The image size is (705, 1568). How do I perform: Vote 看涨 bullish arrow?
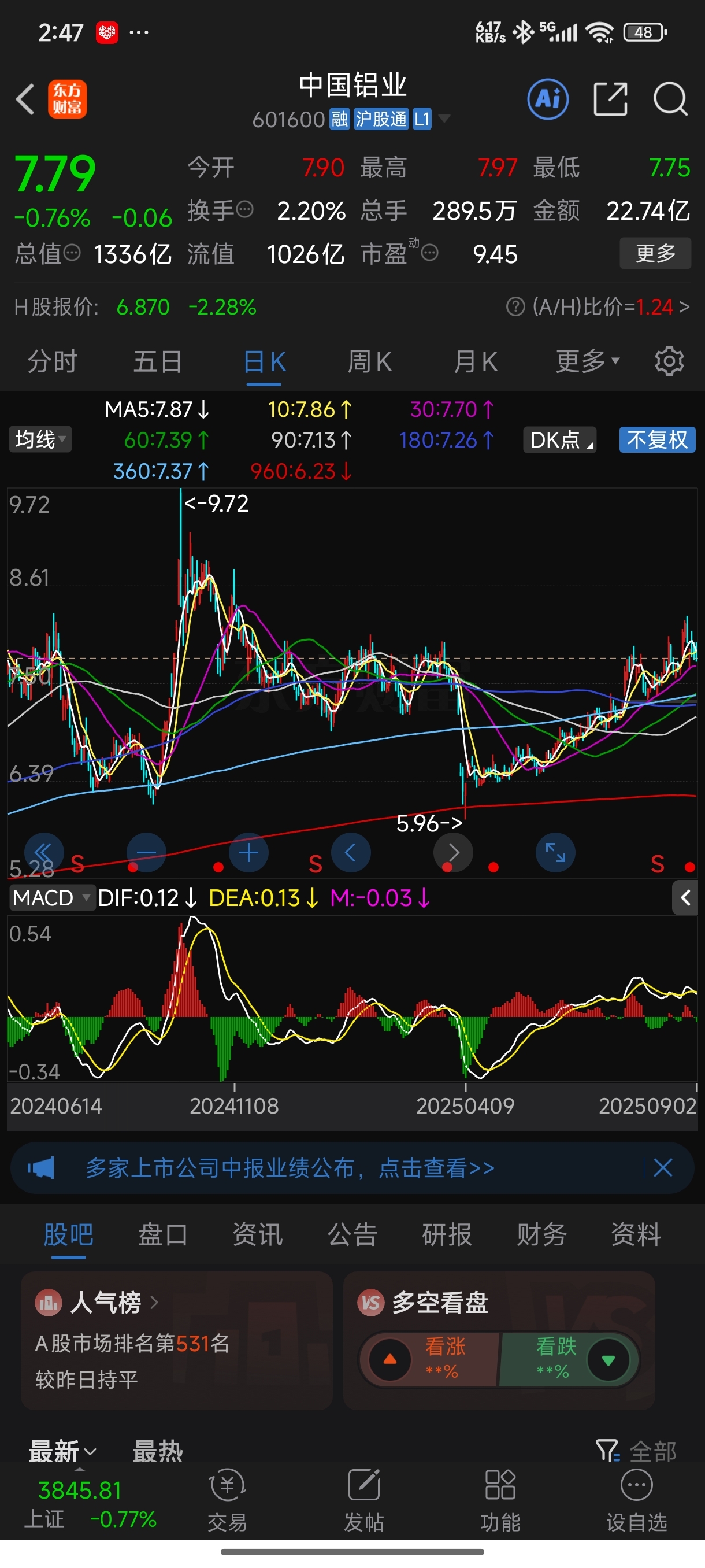(391, 1360)
